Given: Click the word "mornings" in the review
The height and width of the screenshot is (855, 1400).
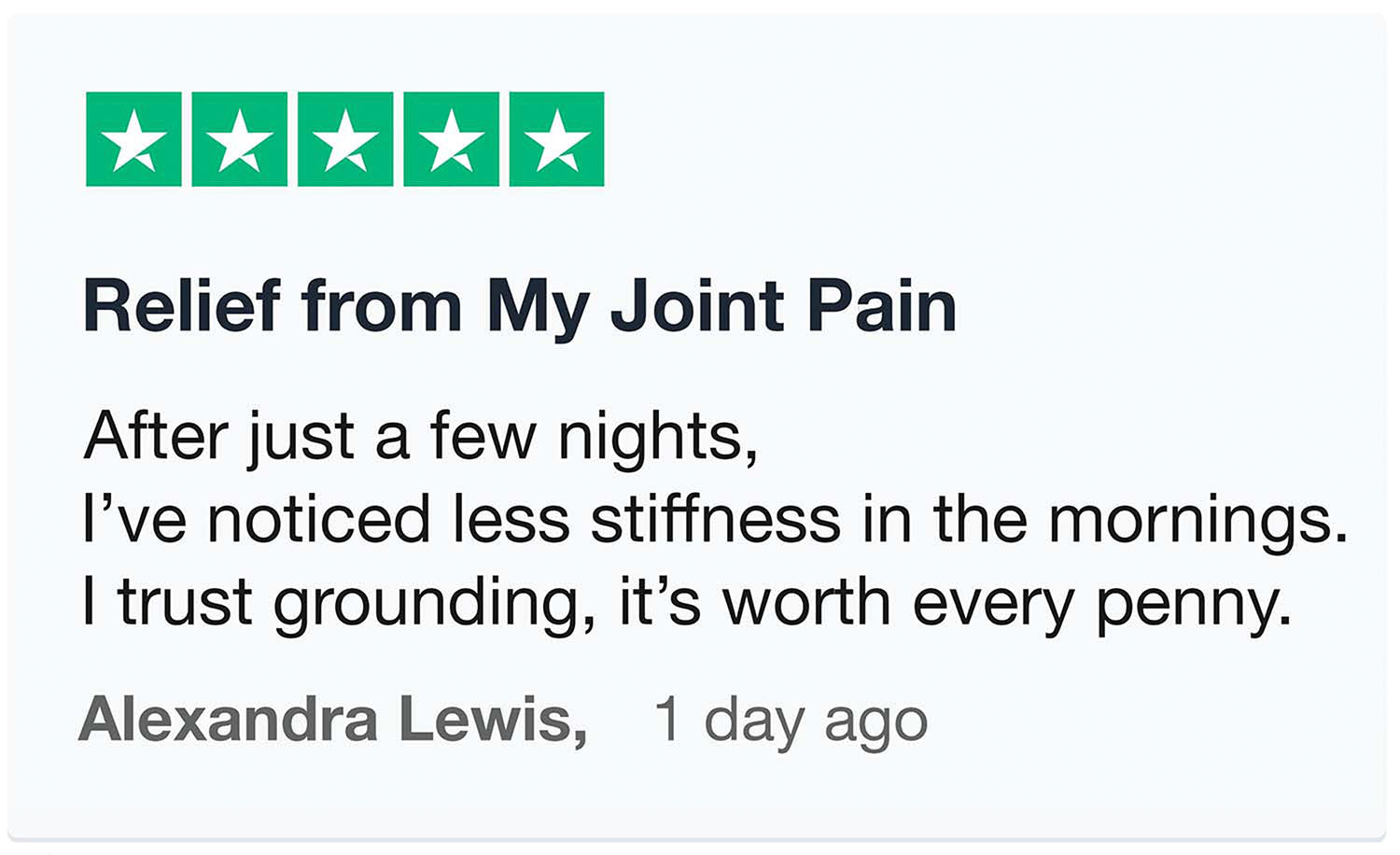Looking at the screenshot, I should coord(1197,519).
